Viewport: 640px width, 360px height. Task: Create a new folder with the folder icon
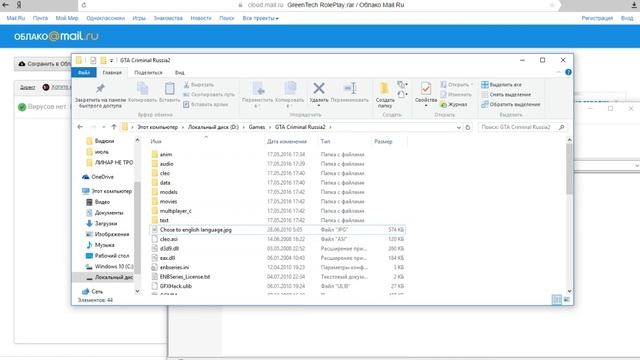[384, 89]
